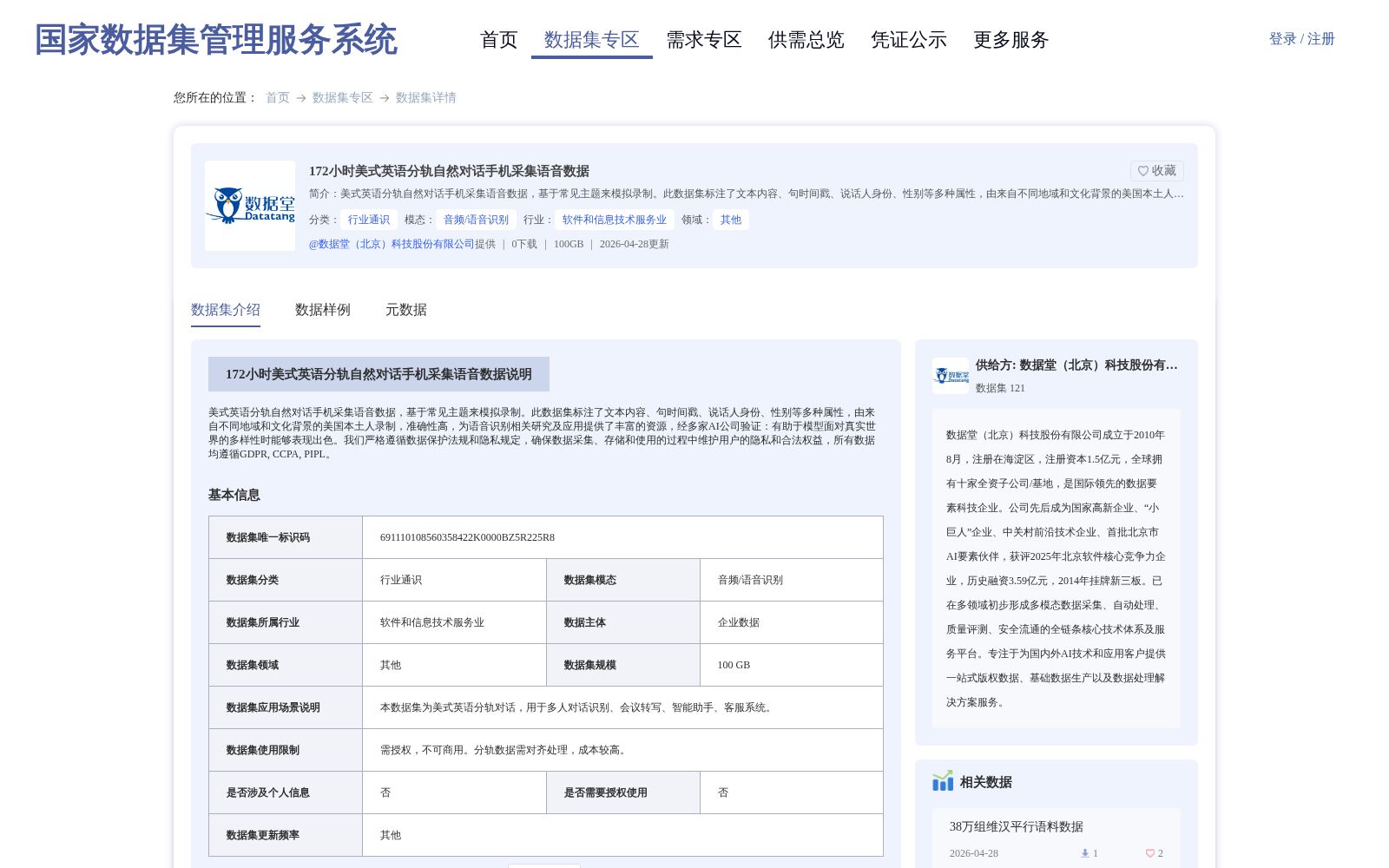
Task: Open related dataset 38万组维汉平行语料数据
Action: (x=1017, y=827)
